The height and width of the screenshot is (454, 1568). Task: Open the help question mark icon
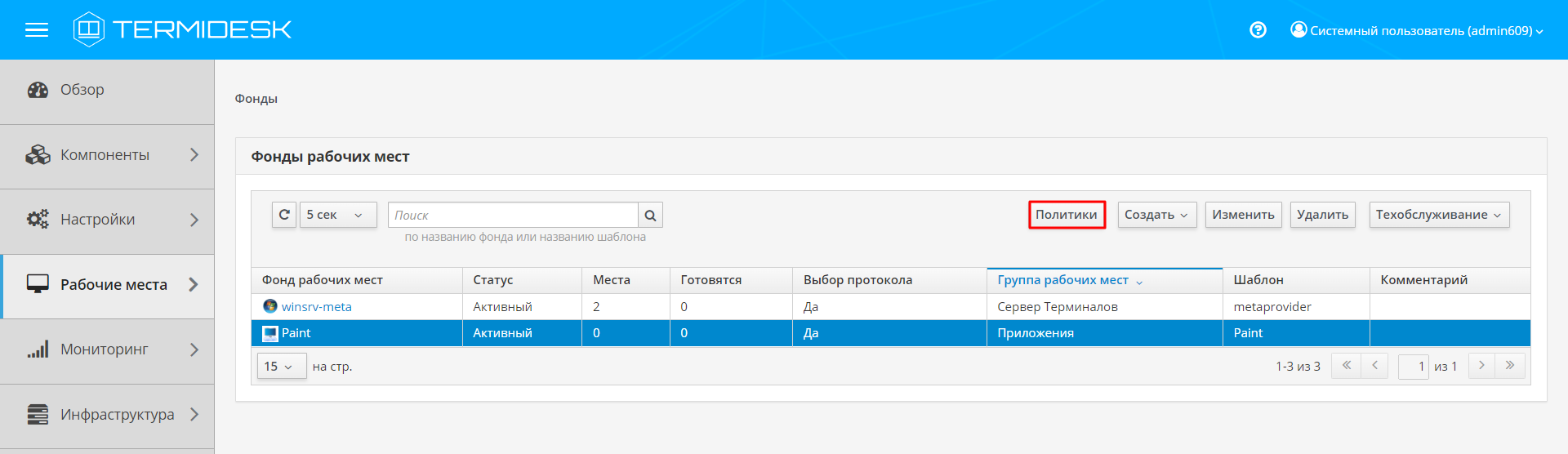click(1258, 30)
